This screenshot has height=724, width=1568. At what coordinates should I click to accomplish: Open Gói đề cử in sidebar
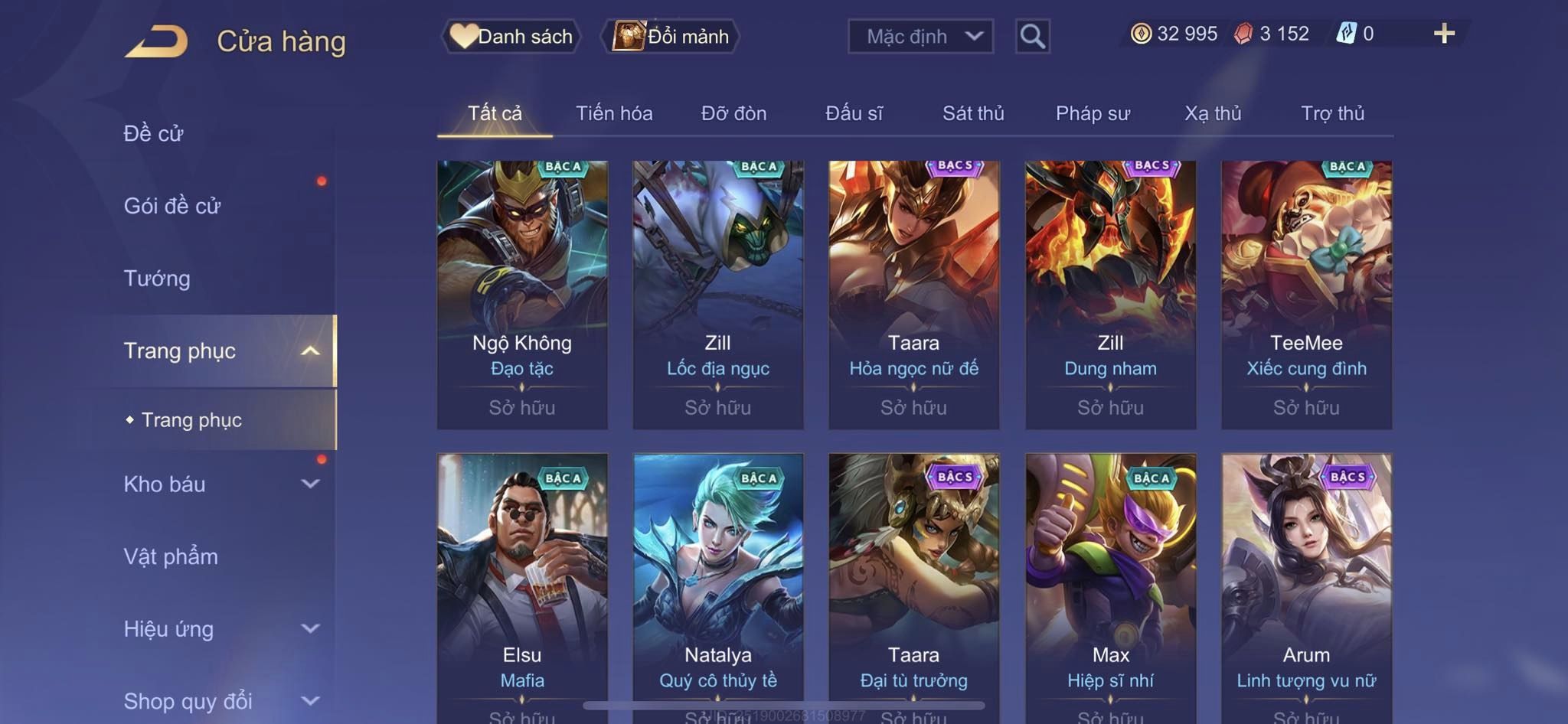172,206
